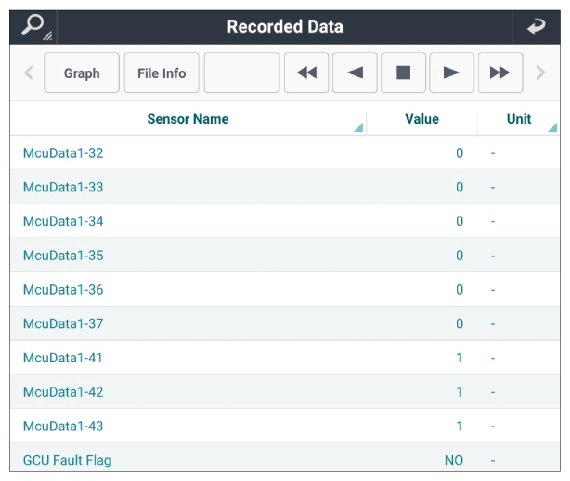The height and width of the screenshot is (481, 570).
Task: Play the recorded data forward
Action: pyautogui.click(x=451, y=73)
